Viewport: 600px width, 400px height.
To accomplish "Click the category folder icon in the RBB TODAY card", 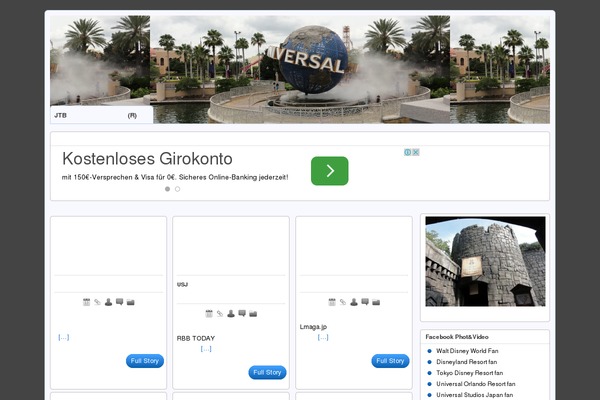I will click(253, 313).
